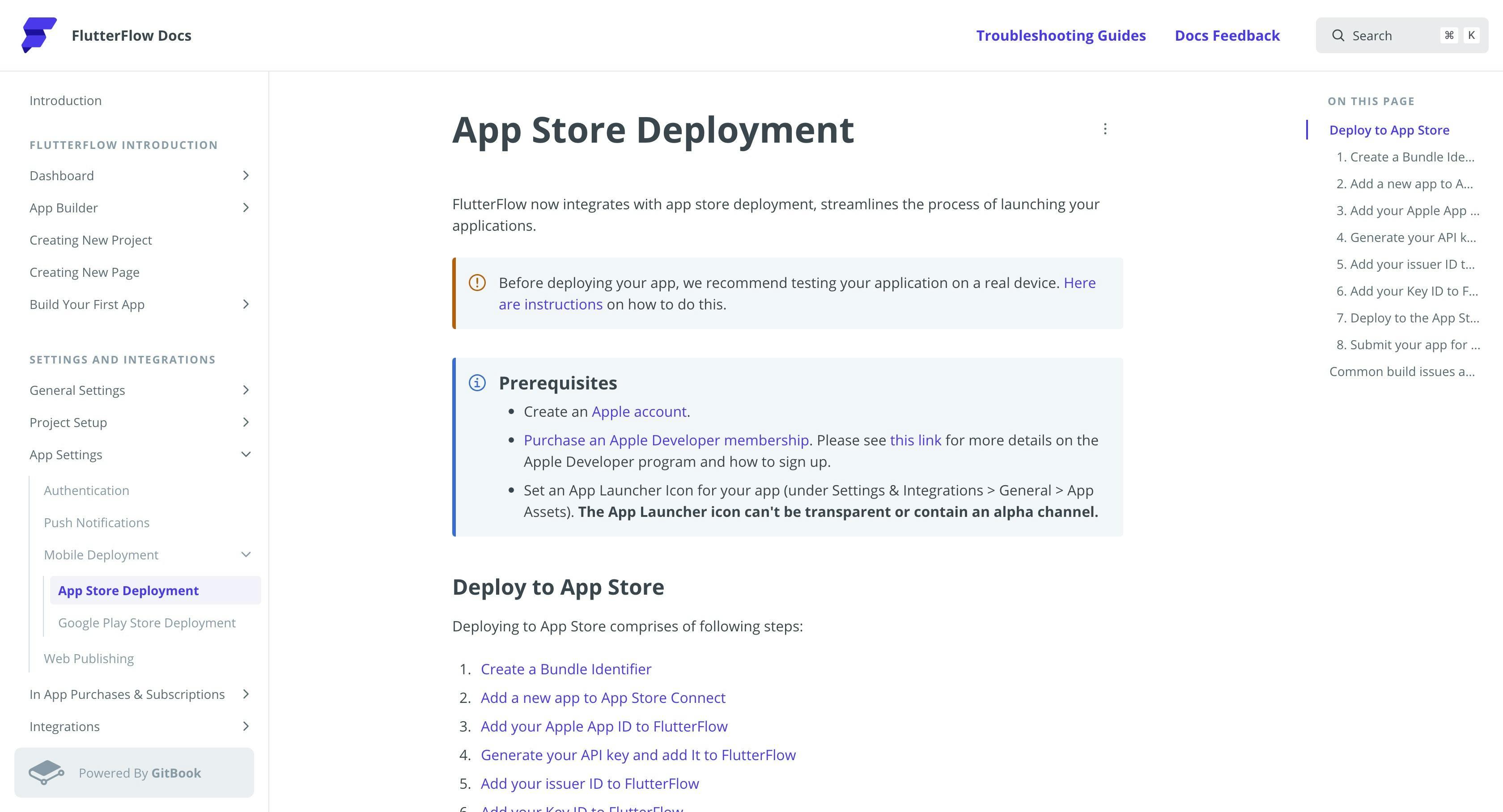The height and width of the screenshot is (812, 1503).
Task: Open Creating New Page entry
Action: click(x=85, y=272)
